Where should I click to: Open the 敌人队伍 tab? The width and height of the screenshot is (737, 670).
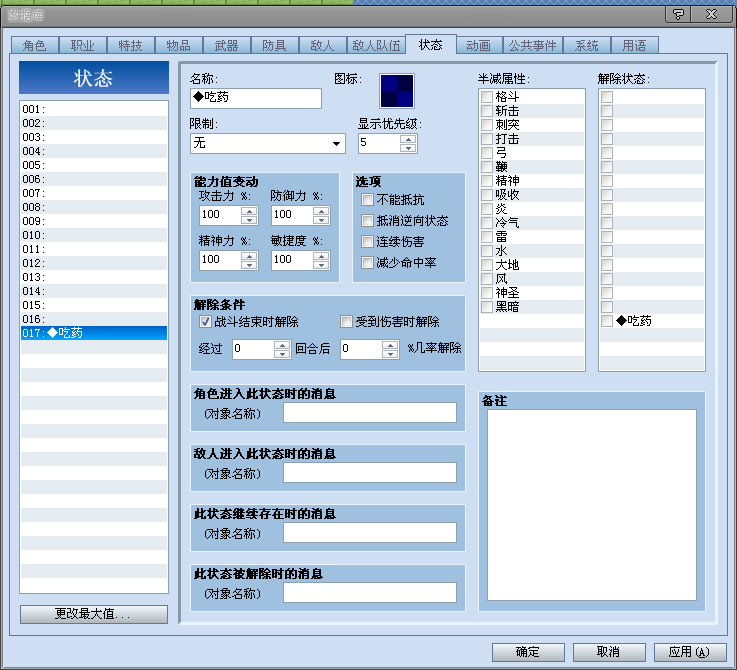point(376,45)
